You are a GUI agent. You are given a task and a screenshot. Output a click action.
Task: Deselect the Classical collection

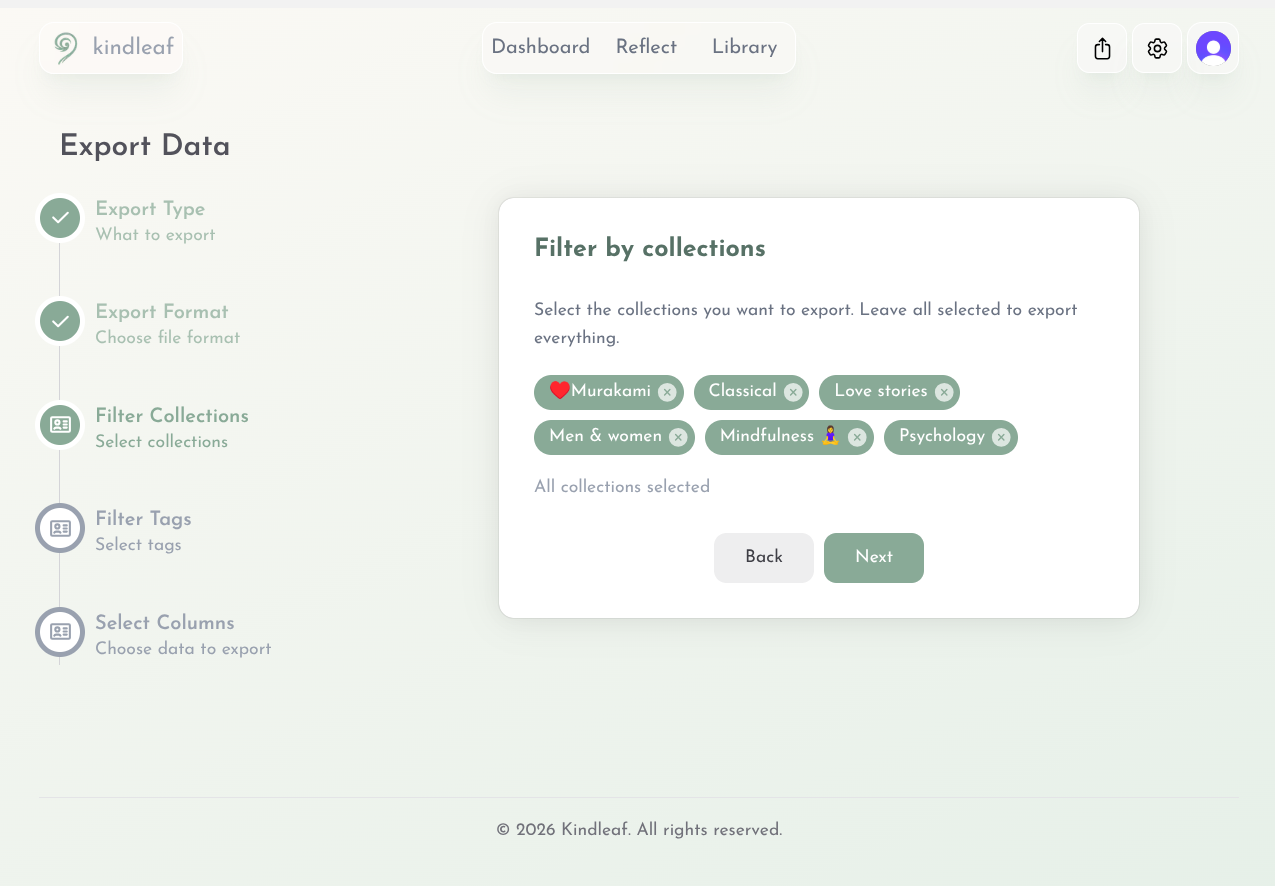pos(793,392)
